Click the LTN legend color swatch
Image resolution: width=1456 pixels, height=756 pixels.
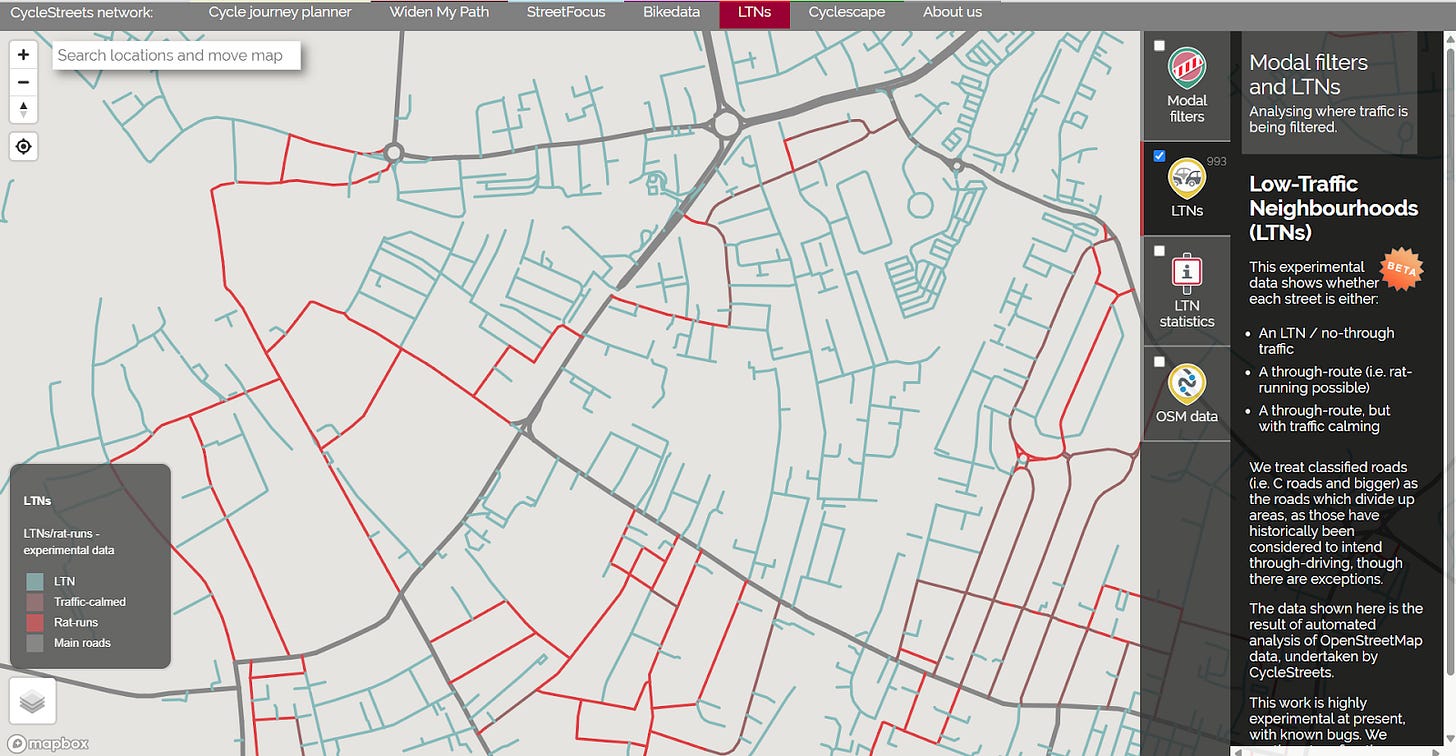pos(35,581)
